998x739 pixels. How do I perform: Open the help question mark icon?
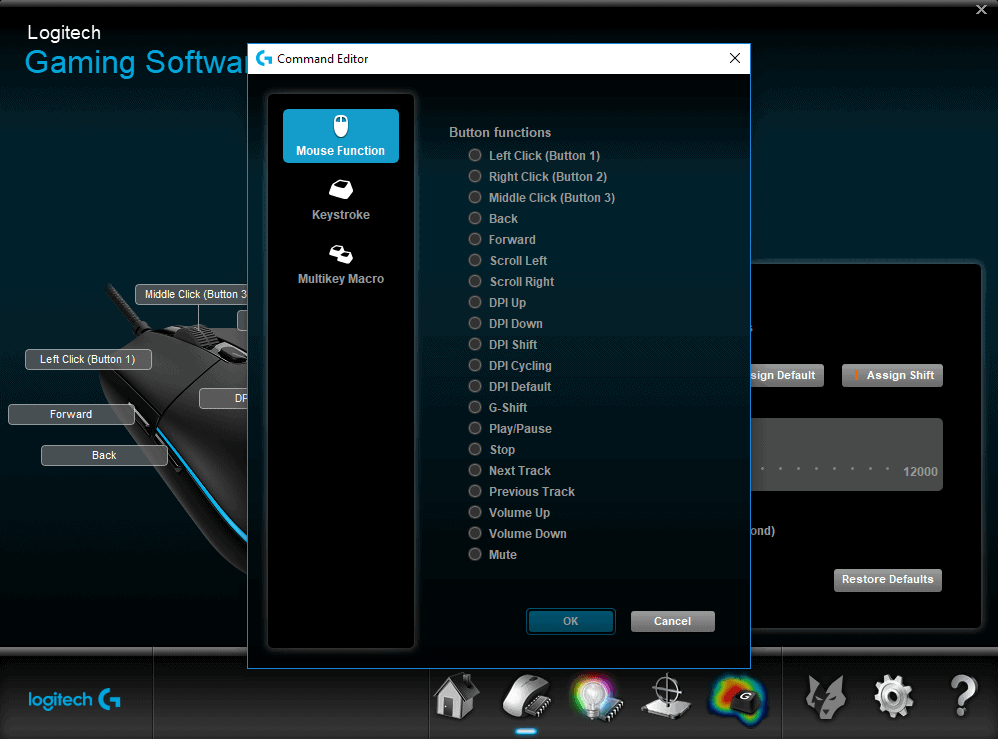pos(964,696)
